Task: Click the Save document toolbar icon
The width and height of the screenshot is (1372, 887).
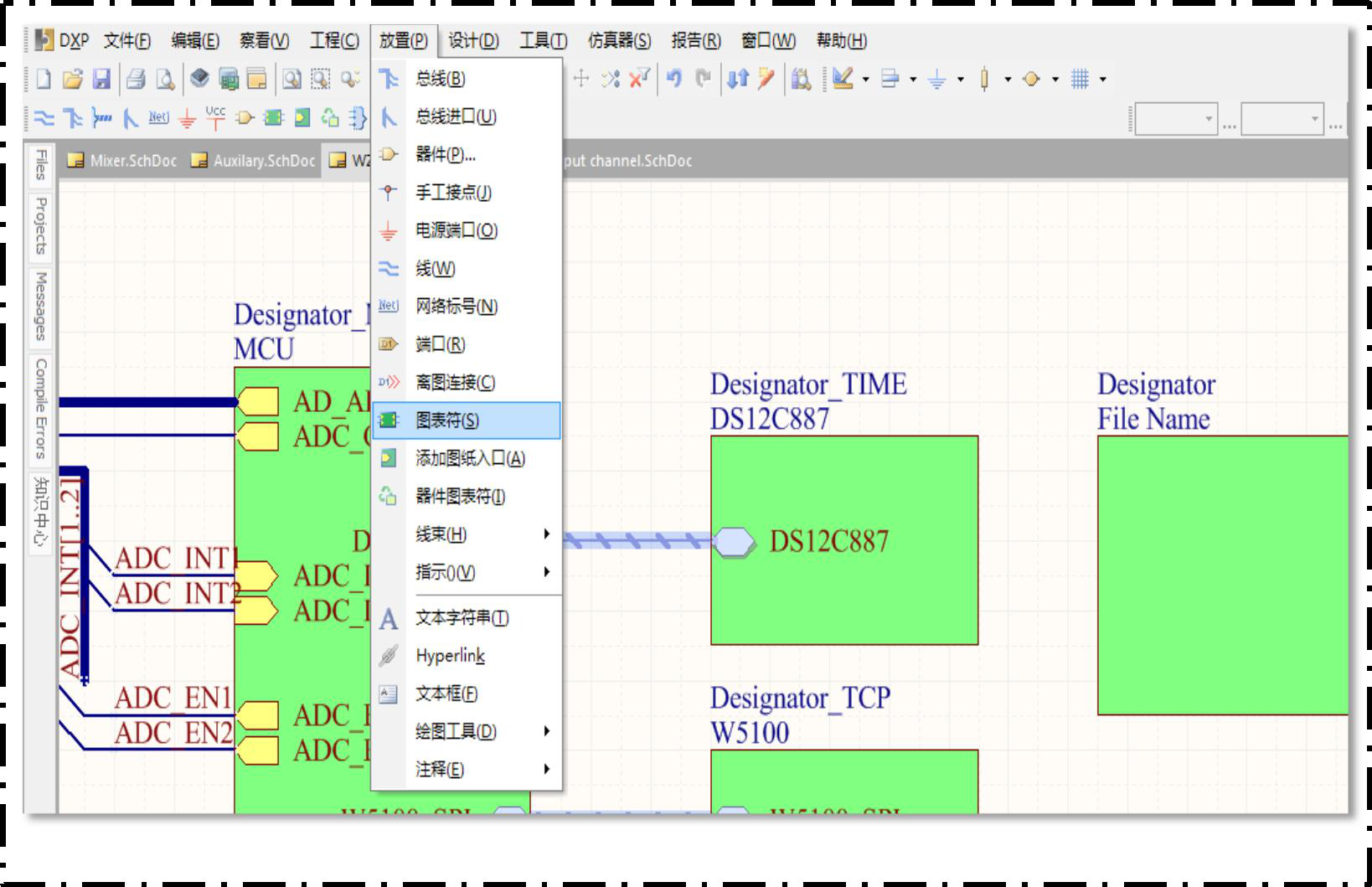Action: pos(101,80)
